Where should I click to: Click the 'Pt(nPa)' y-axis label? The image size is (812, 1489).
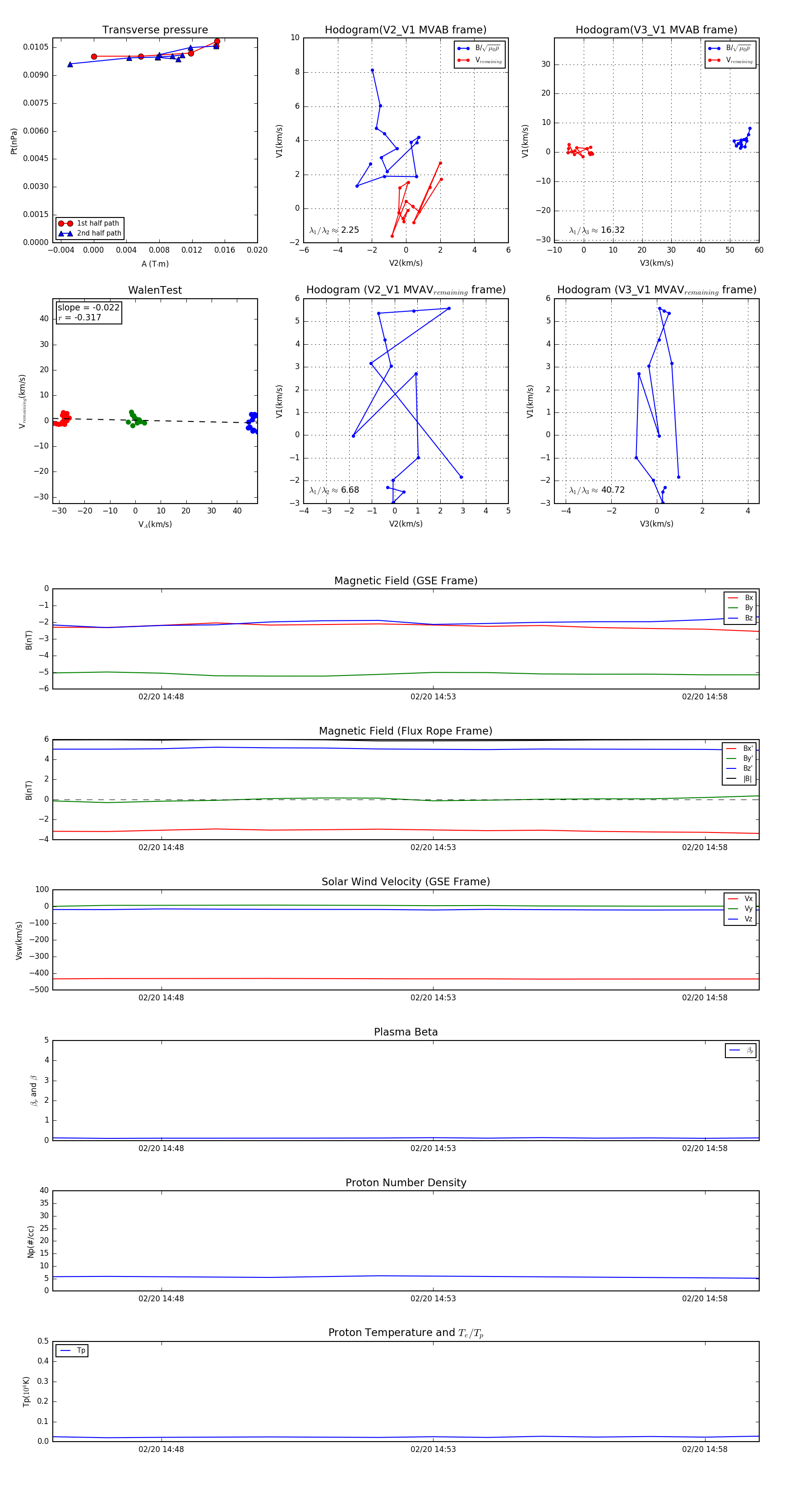[x=14, y=141]
